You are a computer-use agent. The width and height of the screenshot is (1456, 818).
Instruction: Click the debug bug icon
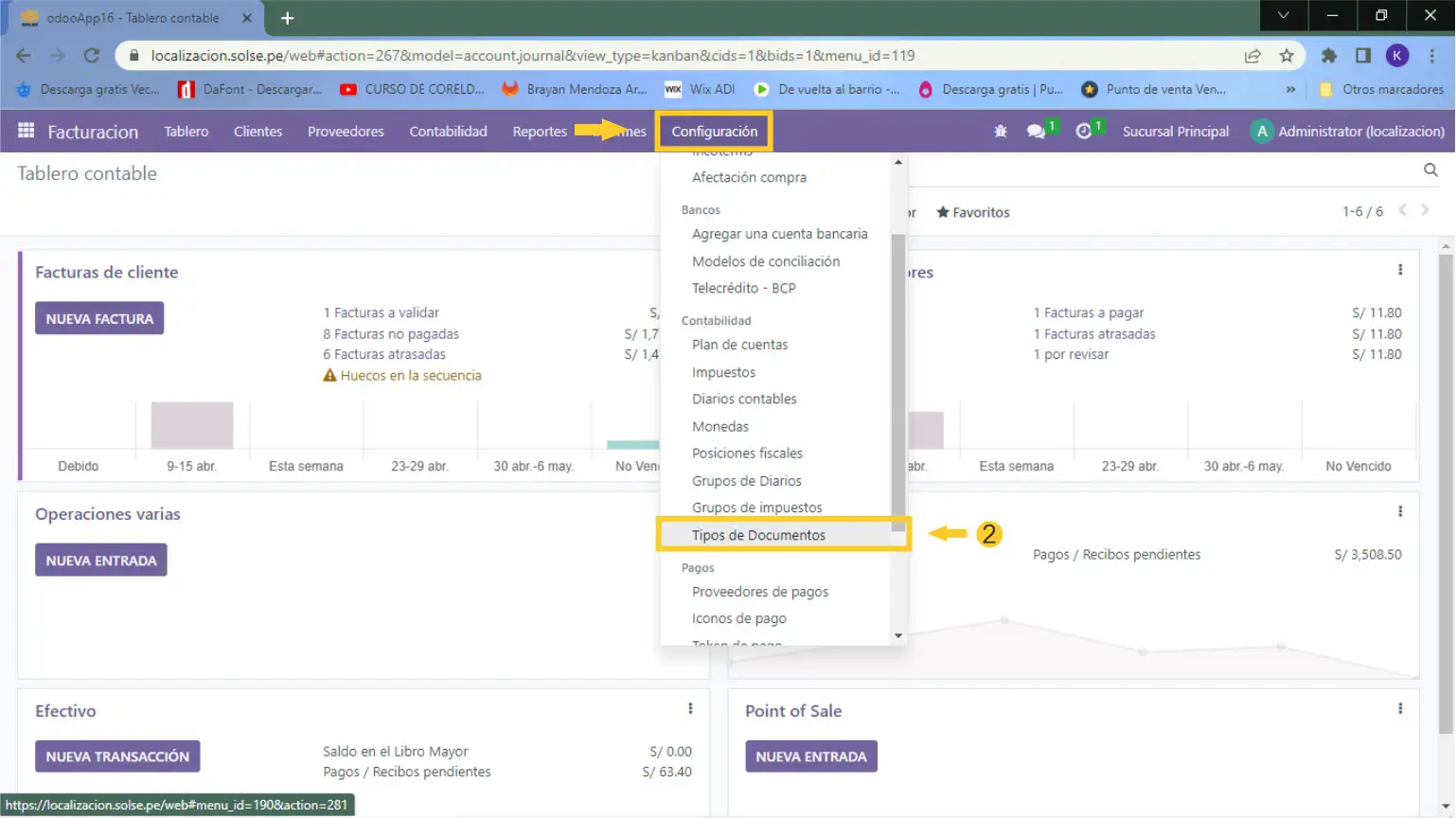[x=1001, y=132]
